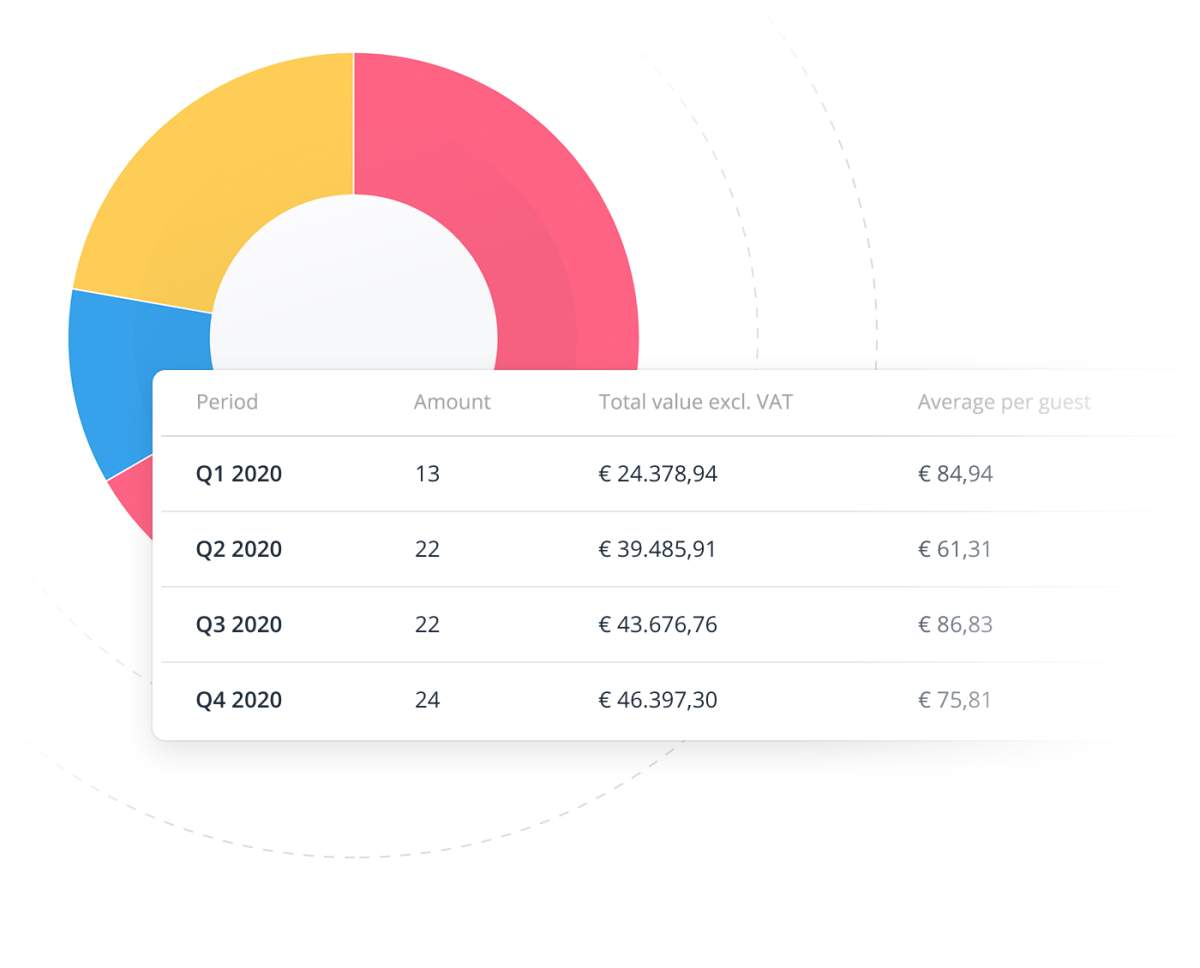The image size is (1200, 968).
Task: Sort by Average per guest header
Action: point(1004,401)
